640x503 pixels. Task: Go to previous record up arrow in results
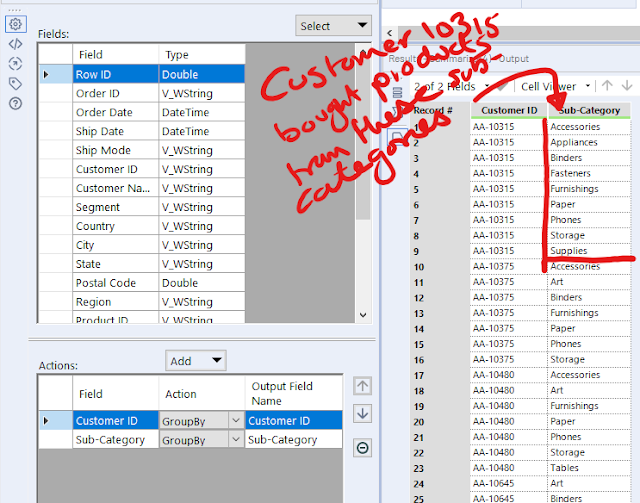607,85
